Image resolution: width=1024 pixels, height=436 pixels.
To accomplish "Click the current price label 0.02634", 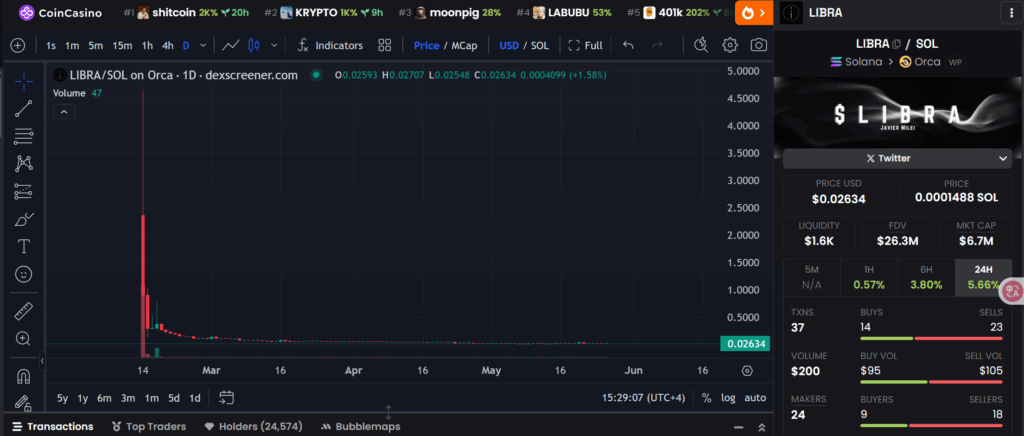I will 744,344.
